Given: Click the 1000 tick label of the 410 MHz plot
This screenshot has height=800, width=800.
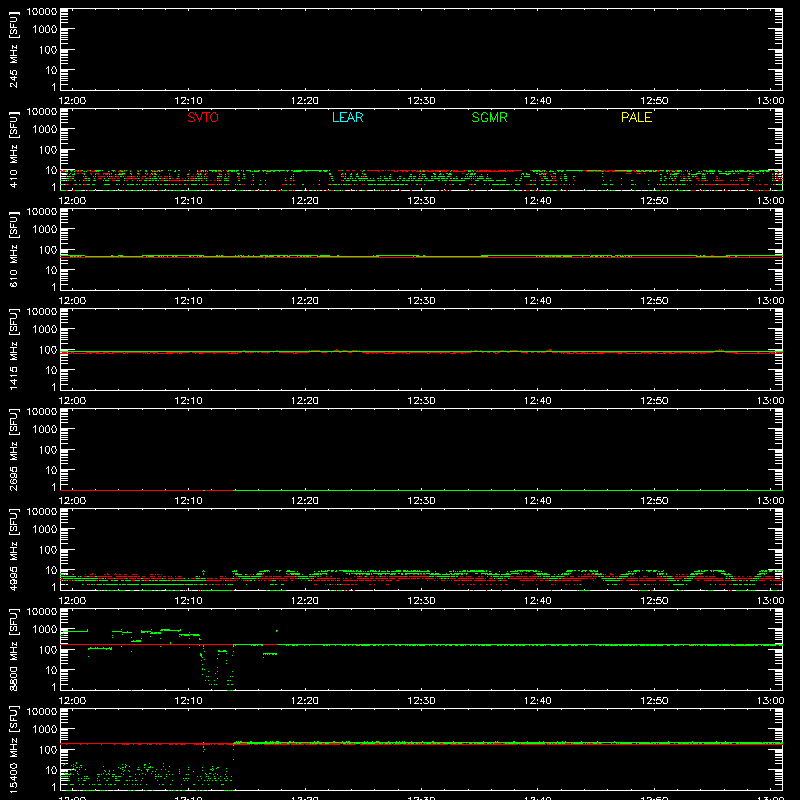Looking at the screenshot, I should coord(45,130).
